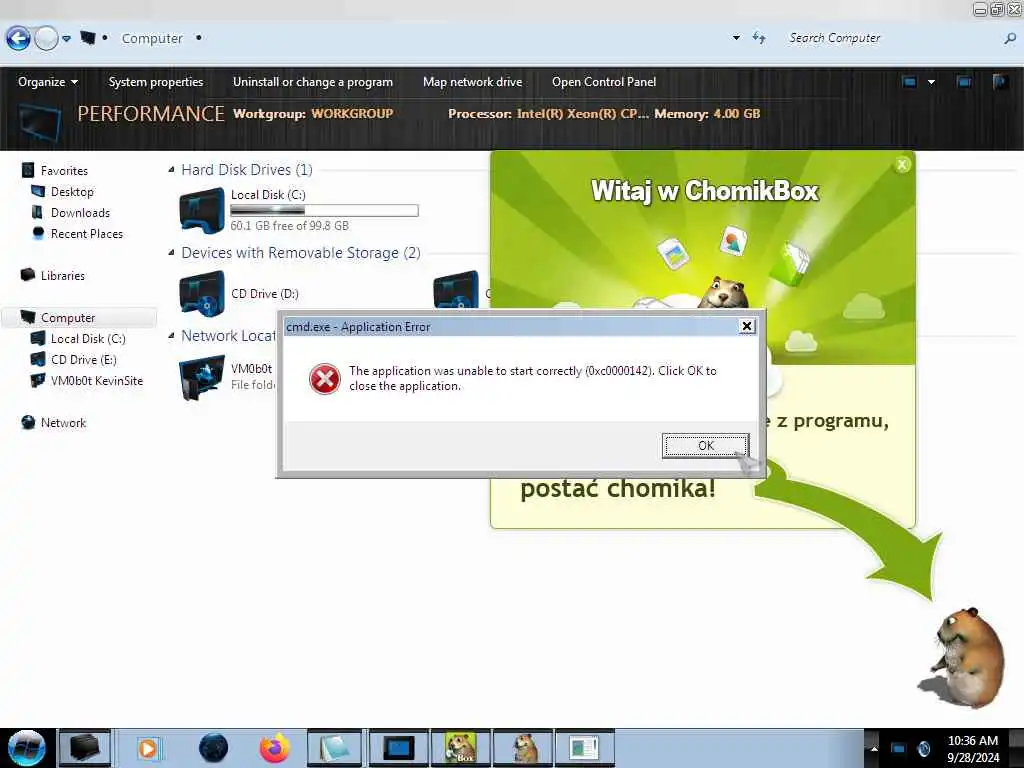Click the second hamster taskbar icon

(x=524, y=748)
